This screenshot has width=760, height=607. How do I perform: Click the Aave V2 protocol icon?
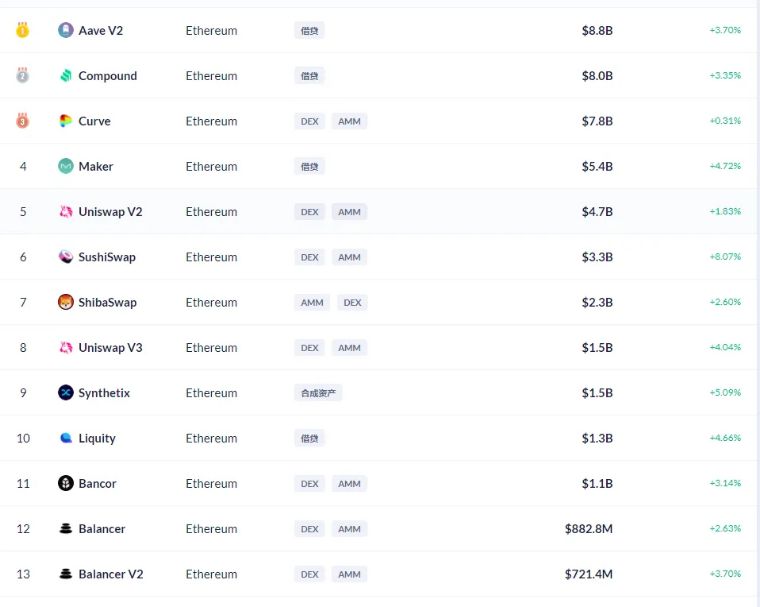pos(65,30)
